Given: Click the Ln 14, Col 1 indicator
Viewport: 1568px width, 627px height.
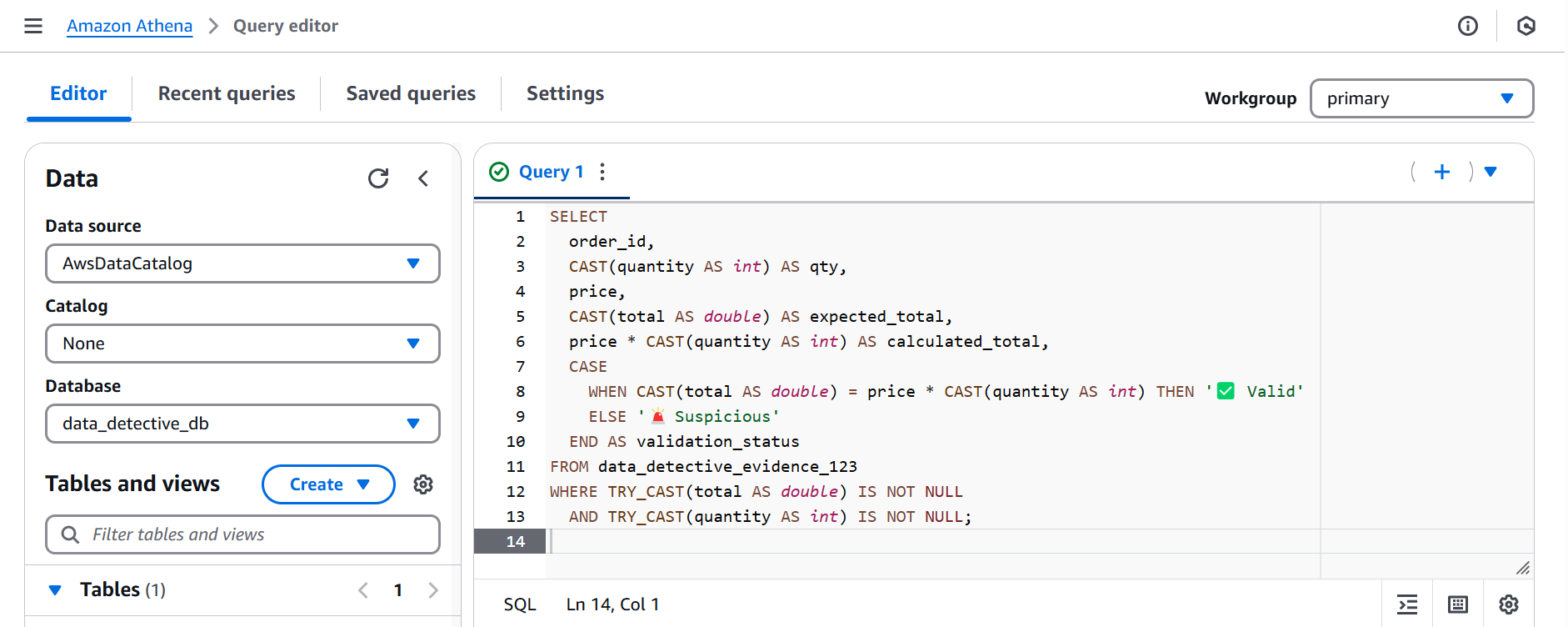Looking at the screenshot, I should pyautogui.click(x=612, y=604).
